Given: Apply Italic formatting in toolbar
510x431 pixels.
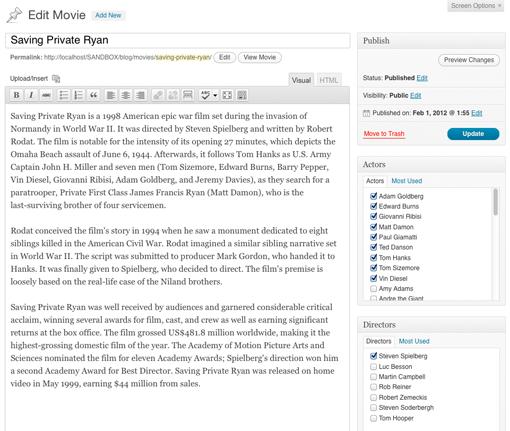Looking at the screenshot, I should pyautogui.click(x=31, y=95).
